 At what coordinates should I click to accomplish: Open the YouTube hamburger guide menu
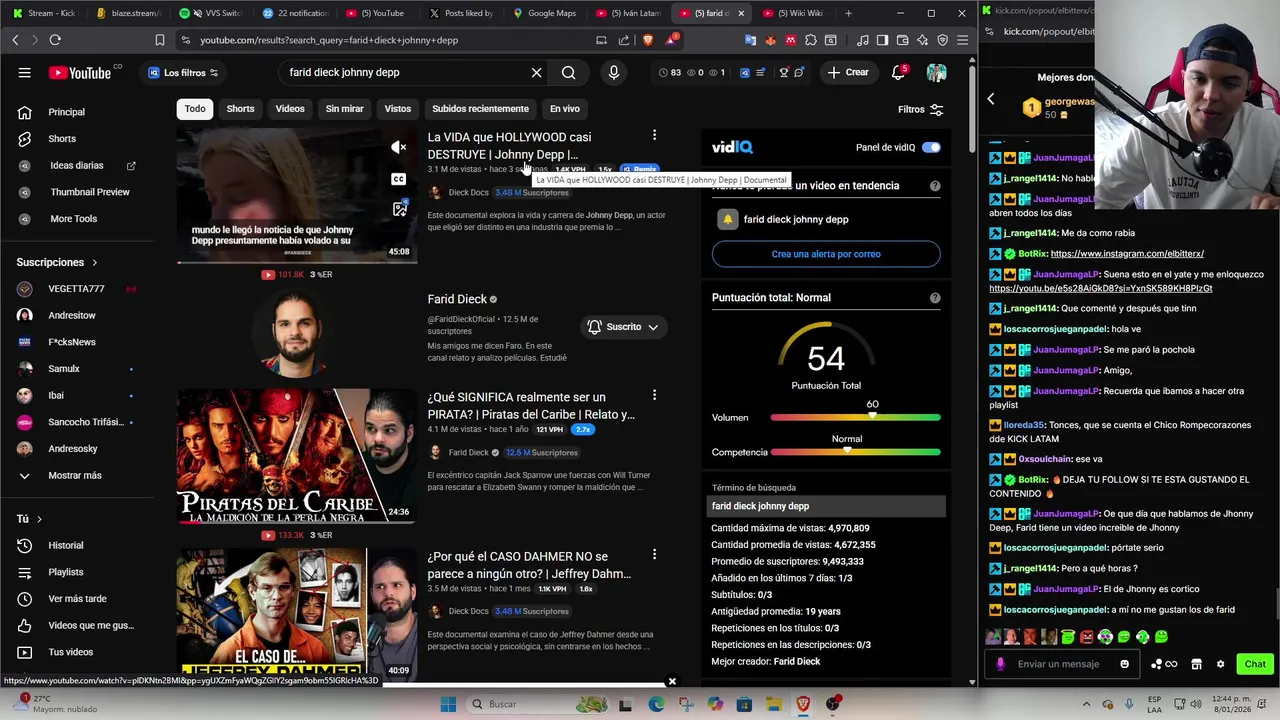click(24, 72)
